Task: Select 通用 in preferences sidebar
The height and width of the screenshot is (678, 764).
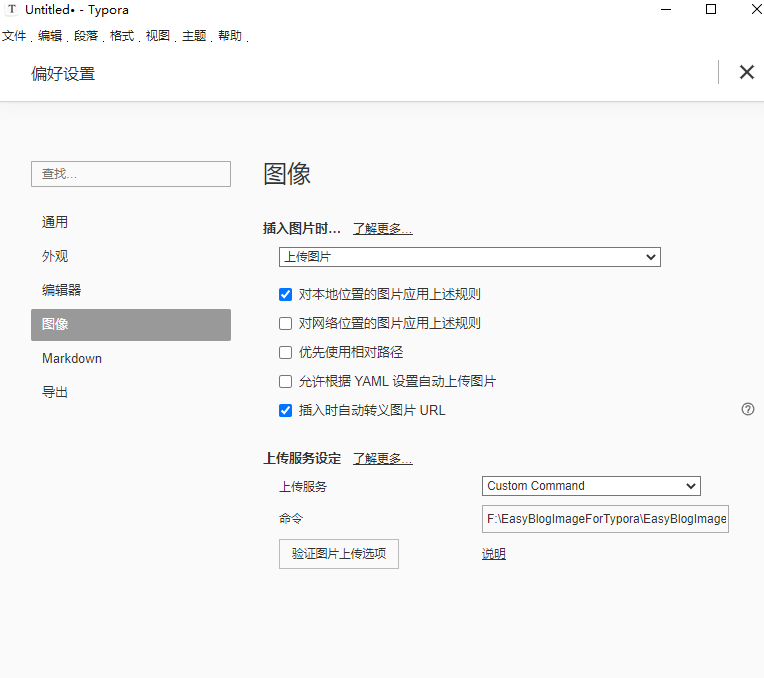Action: [131, 222]
